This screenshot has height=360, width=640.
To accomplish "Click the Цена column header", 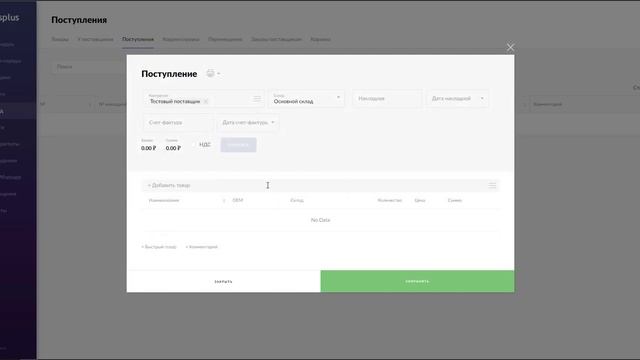I will pos(420,200).
